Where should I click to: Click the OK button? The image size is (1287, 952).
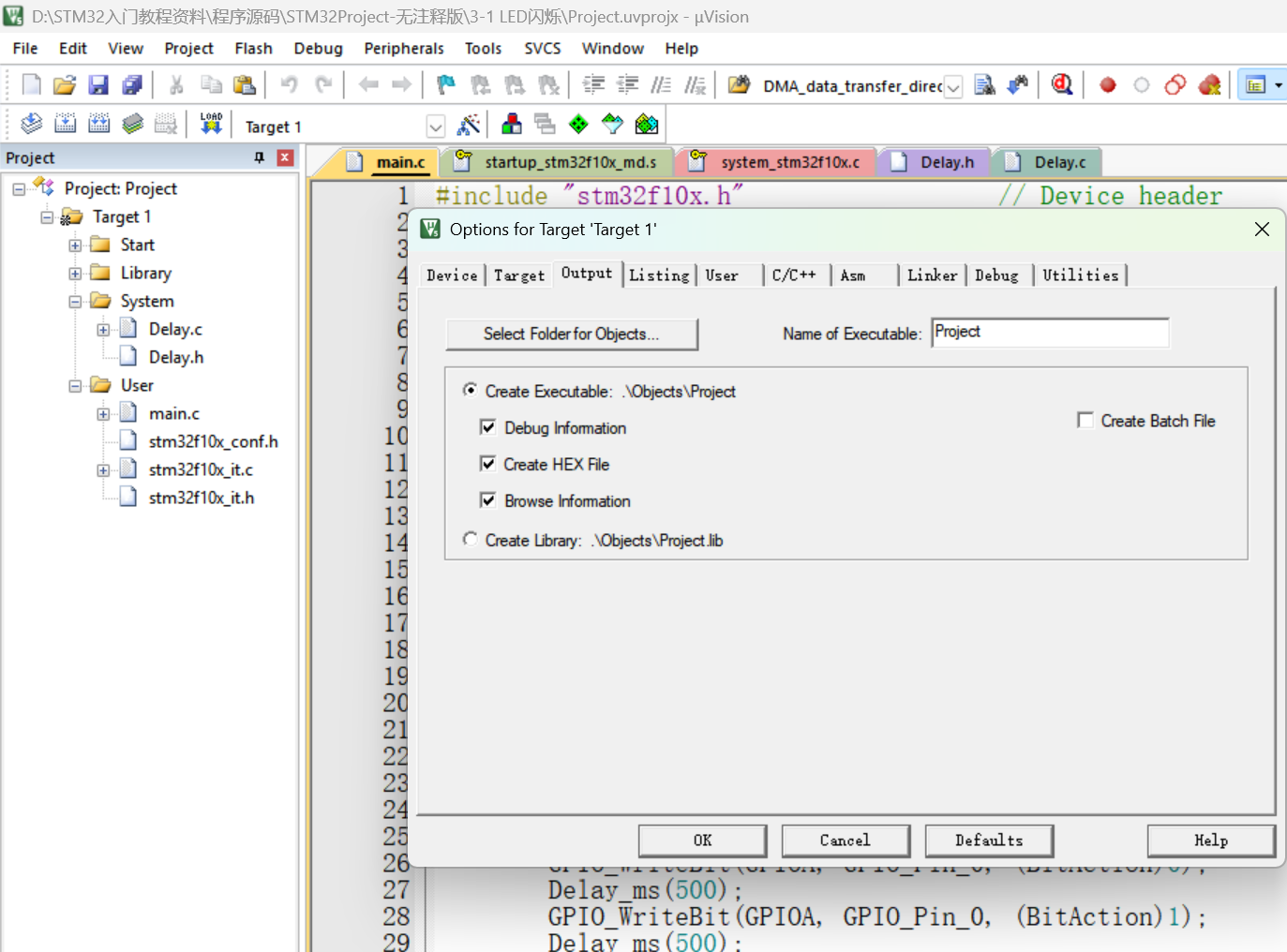tap(703, 840)
